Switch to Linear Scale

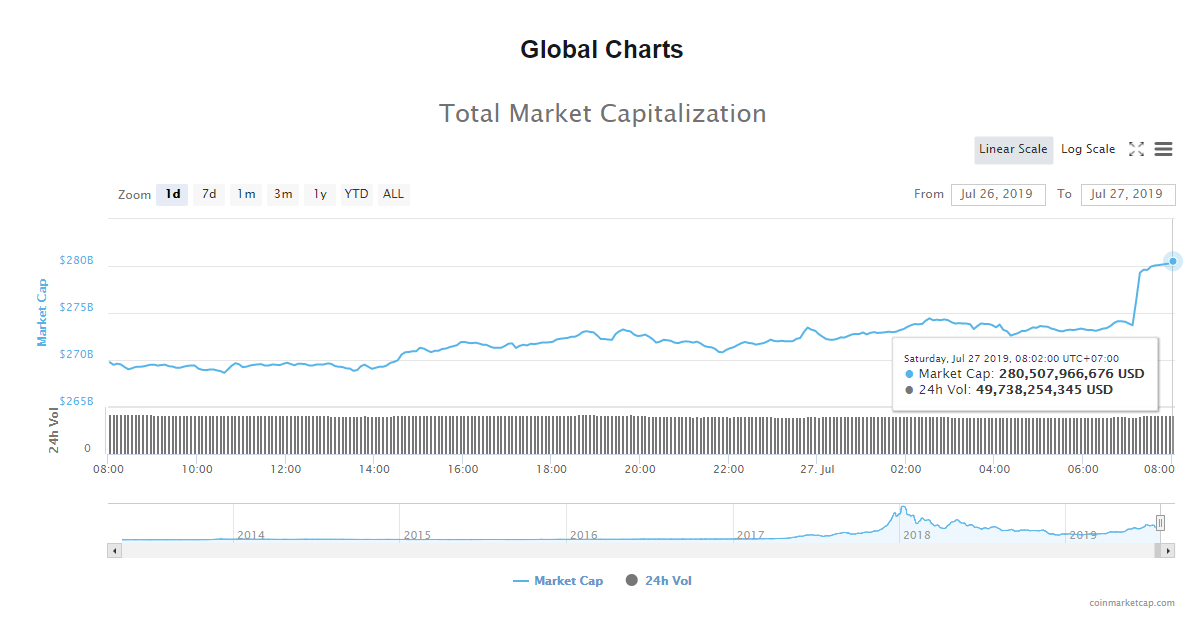click(x=1013, y=150)
